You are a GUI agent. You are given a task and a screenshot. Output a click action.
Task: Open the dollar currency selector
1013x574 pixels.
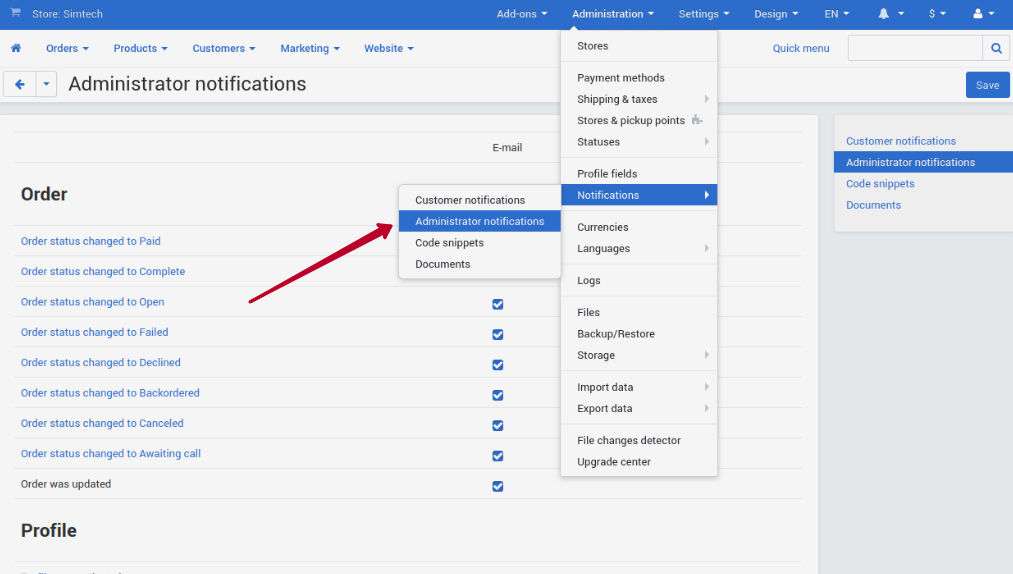(x=937, y=14)
